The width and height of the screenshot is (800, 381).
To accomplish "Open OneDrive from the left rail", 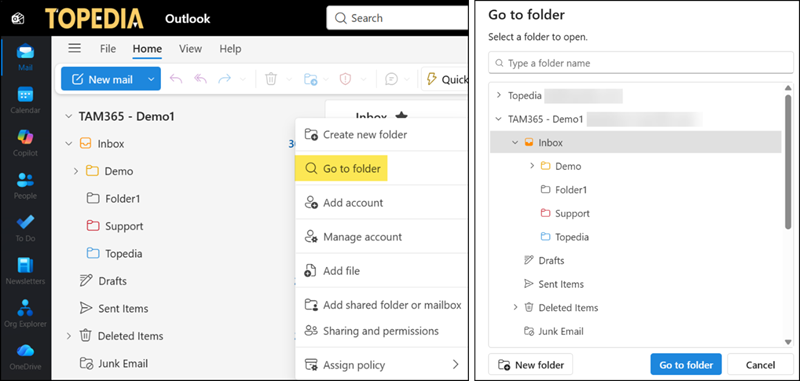I will [x=26, y=356].
